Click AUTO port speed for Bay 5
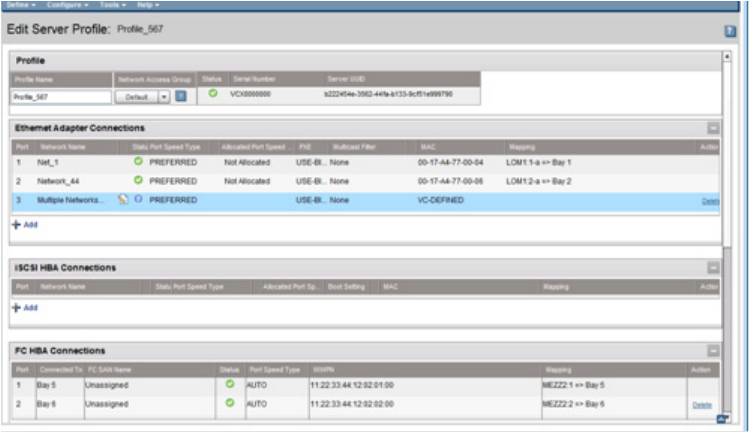Viewport: 750px width, 433px height. point(257,385)
